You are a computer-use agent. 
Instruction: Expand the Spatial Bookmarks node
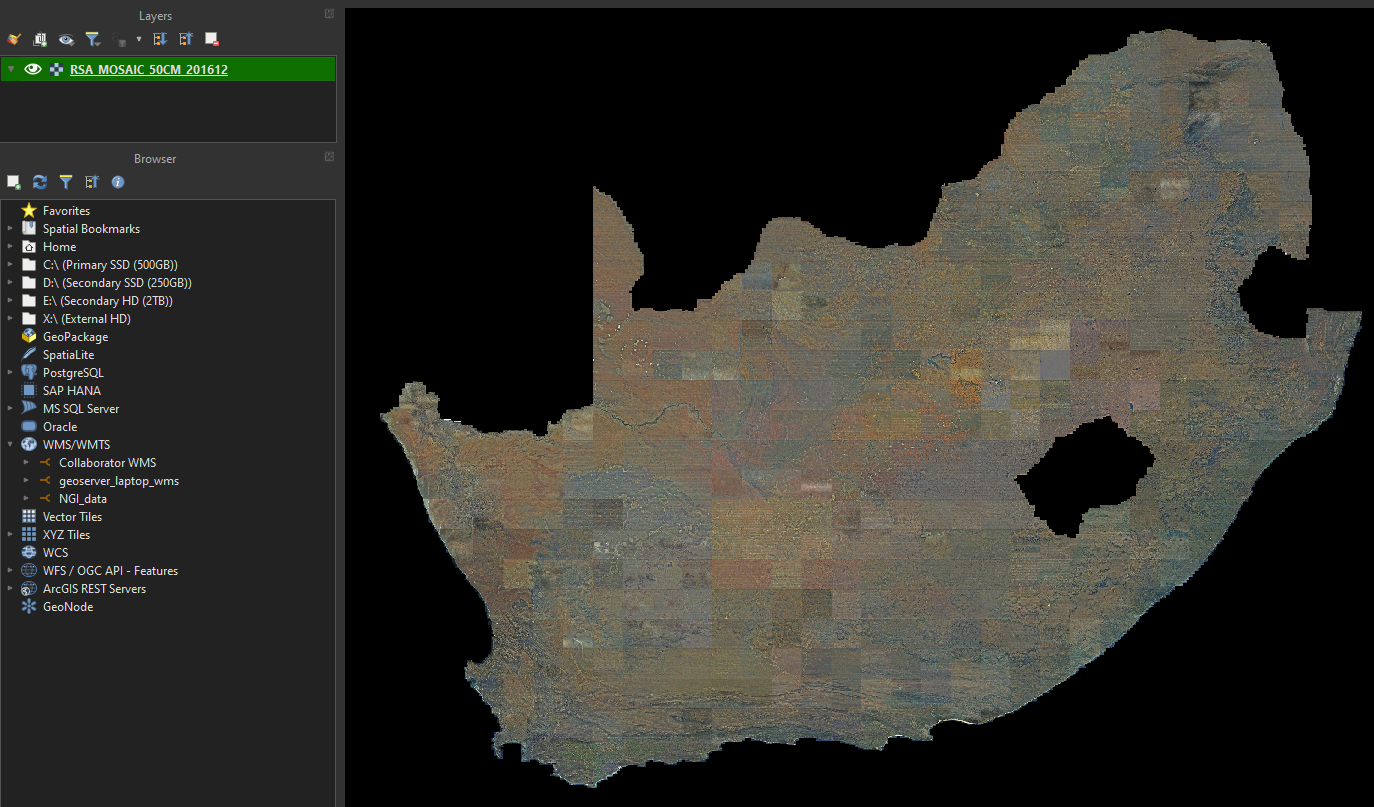(x=10, y=229)
